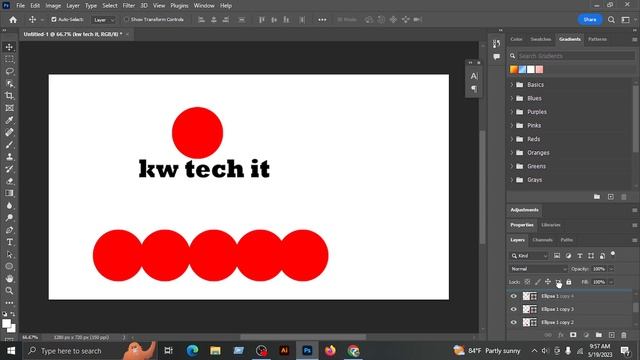Select the orange recent gradient swatch
Screen dimensions: 640x360
[514, 69]
